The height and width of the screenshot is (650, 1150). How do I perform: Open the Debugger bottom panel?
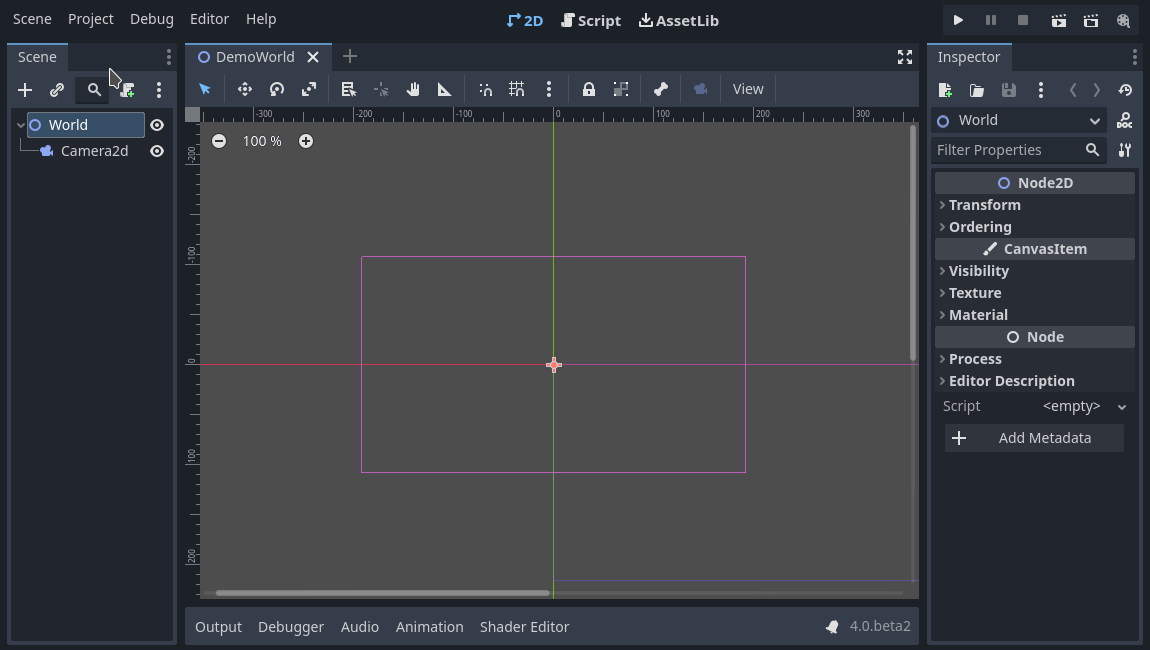(x=290, y=627)
